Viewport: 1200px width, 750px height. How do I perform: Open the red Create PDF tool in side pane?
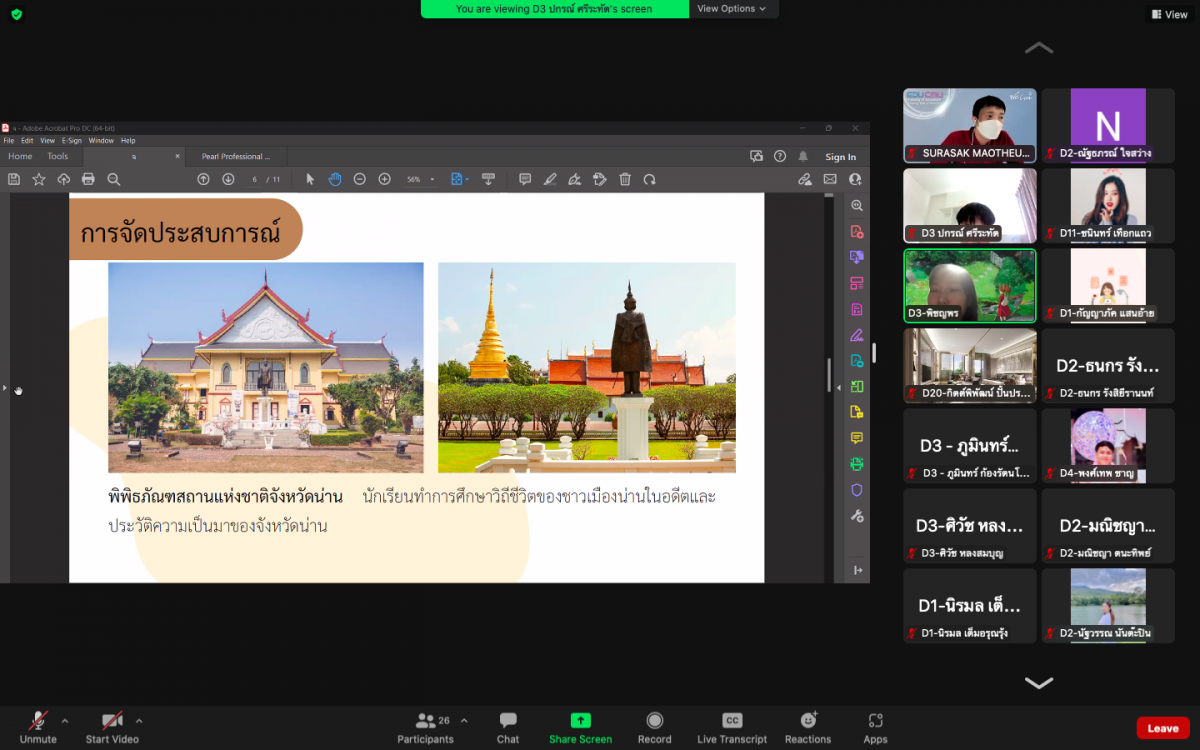click(857, 231)
